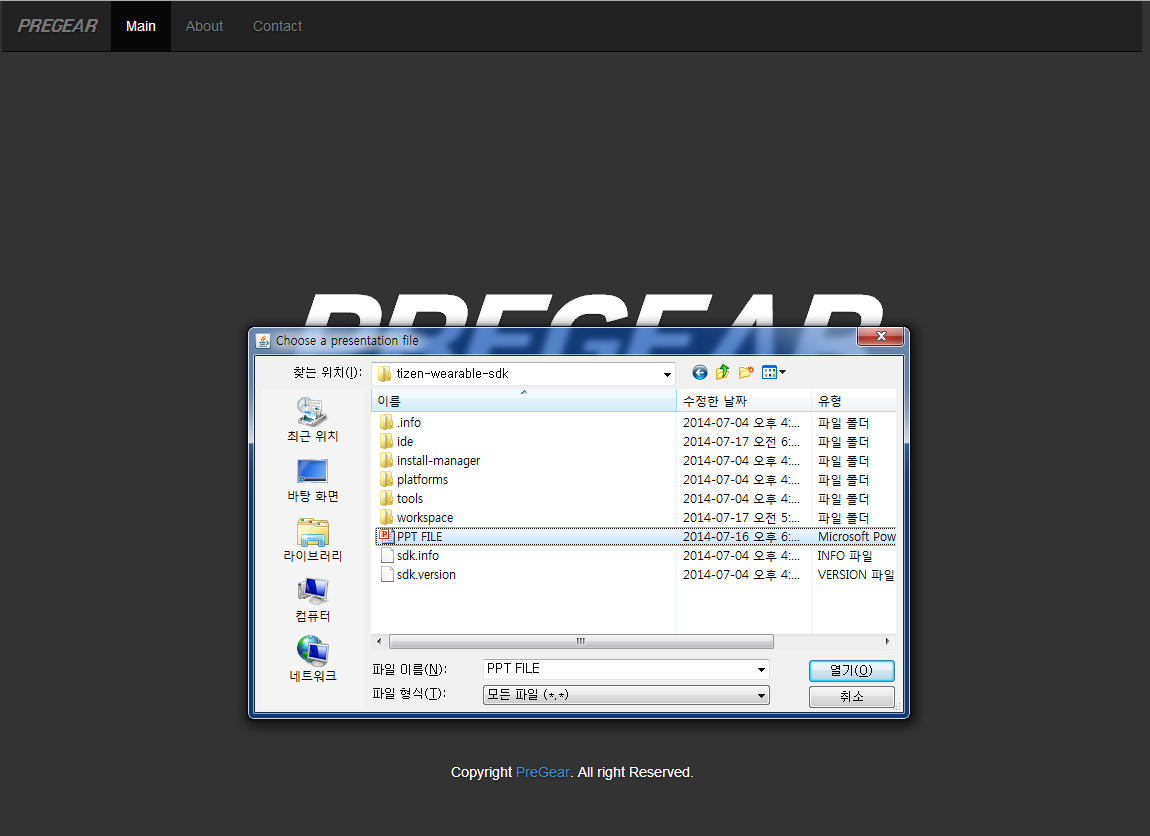Open Libraries (라이브러리) shortcut
The height and width of the screenshot is (836, 1150).
pos(312,540)
